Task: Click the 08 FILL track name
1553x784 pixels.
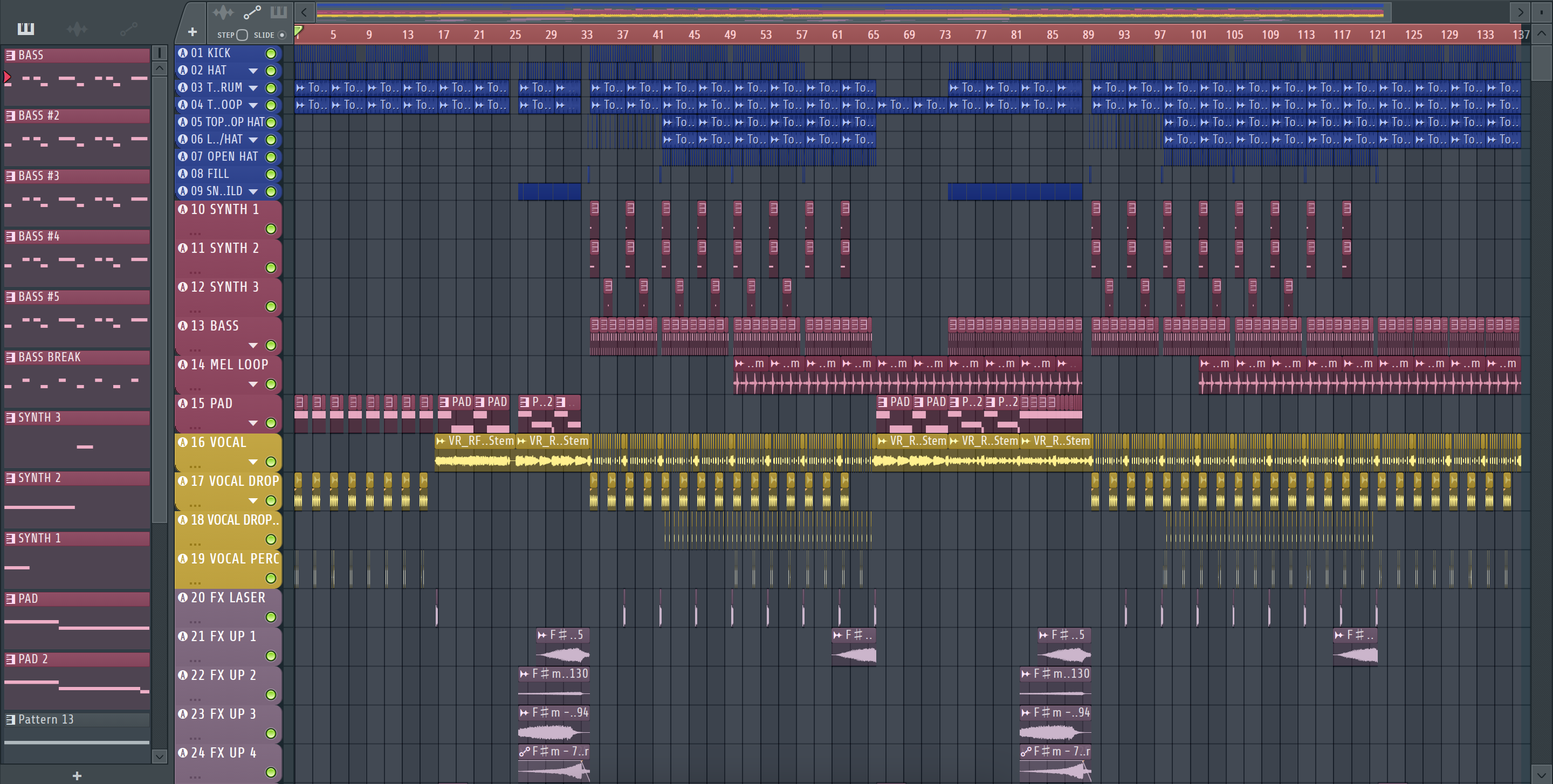Action: [x=210, y=174]
